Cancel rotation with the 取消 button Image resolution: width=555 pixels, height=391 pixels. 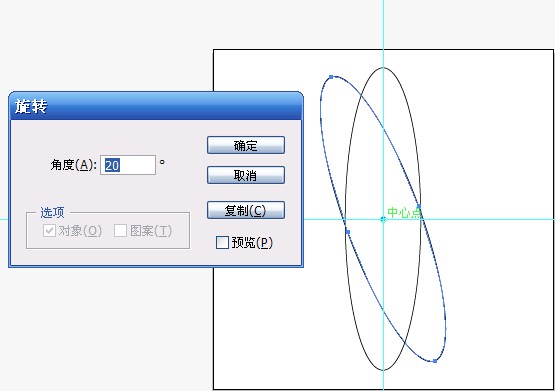246,175
